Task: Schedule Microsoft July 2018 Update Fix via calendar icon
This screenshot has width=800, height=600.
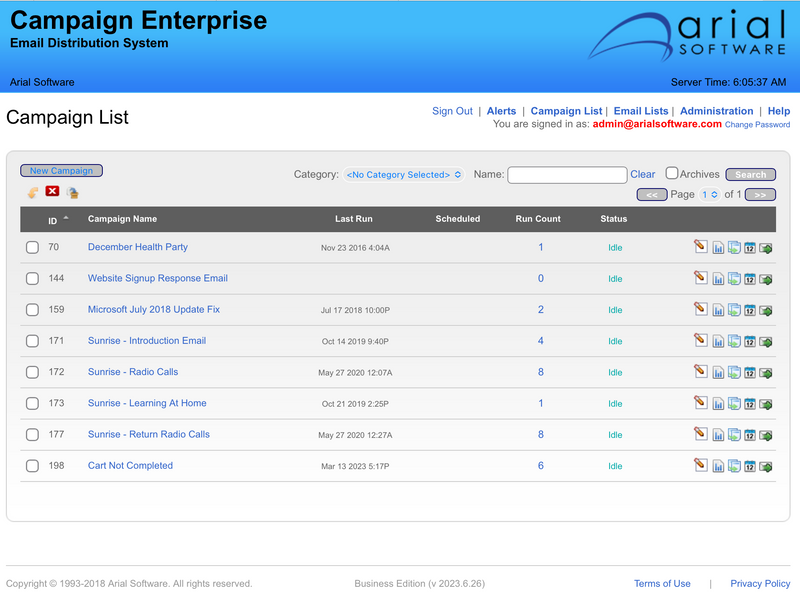Action: click(x=749, y=311)
